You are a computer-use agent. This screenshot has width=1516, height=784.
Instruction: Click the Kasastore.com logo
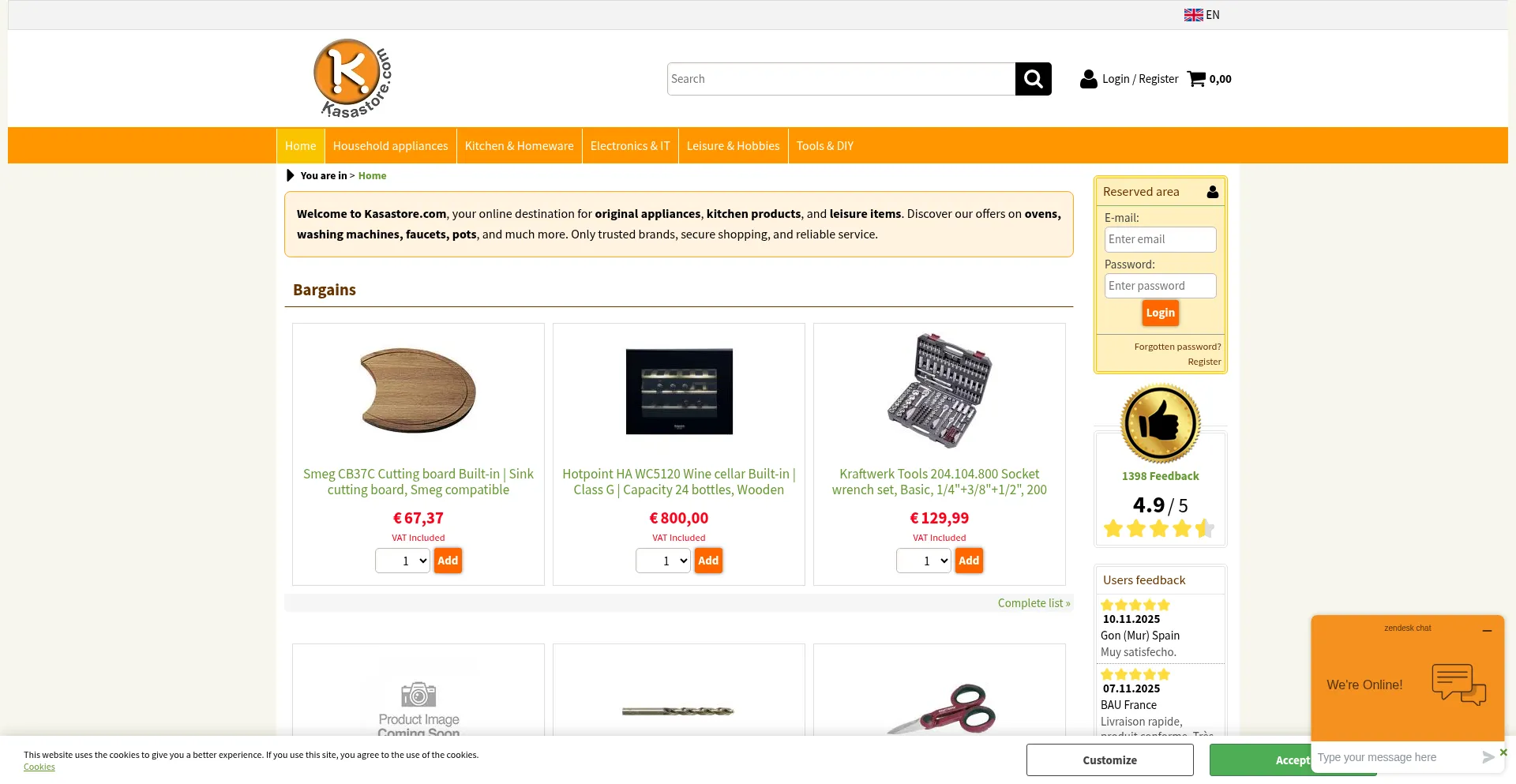[x=352, y=79]
